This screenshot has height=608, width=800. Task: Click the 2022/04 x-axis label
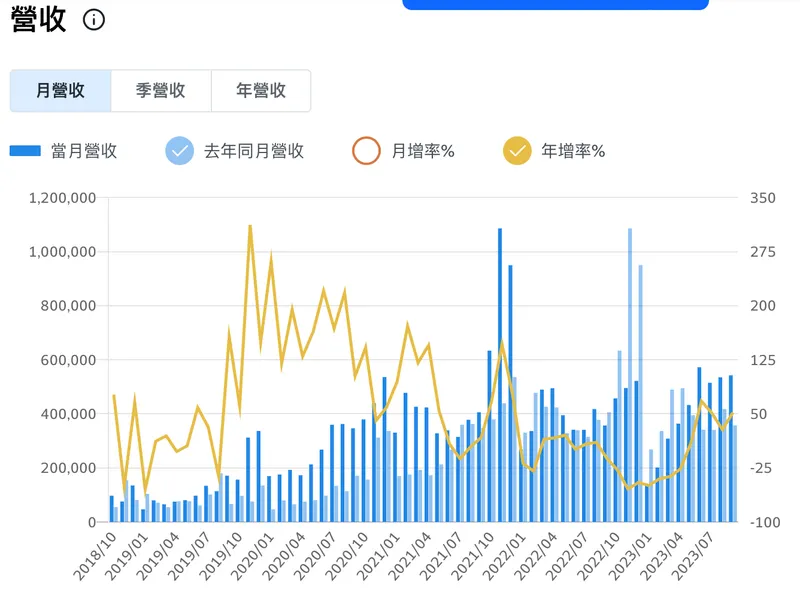(536, 556)
